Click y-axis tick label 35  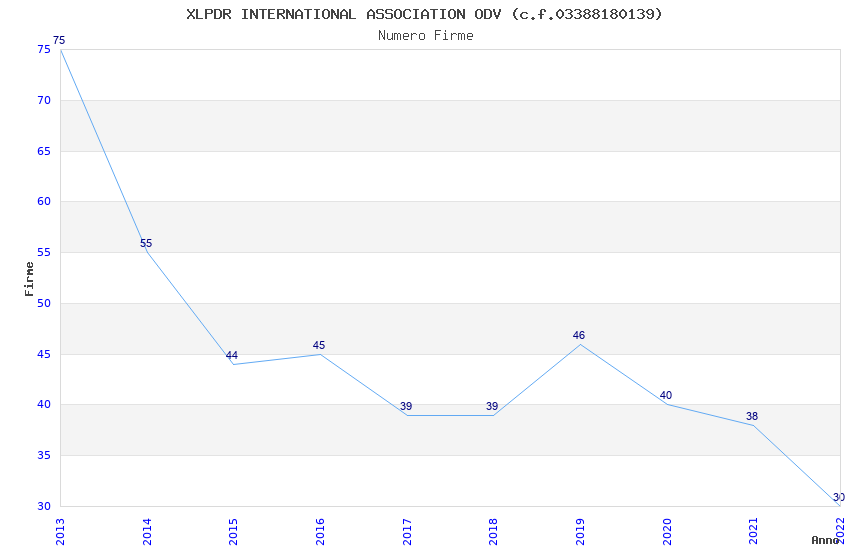[x=44, y=455]
